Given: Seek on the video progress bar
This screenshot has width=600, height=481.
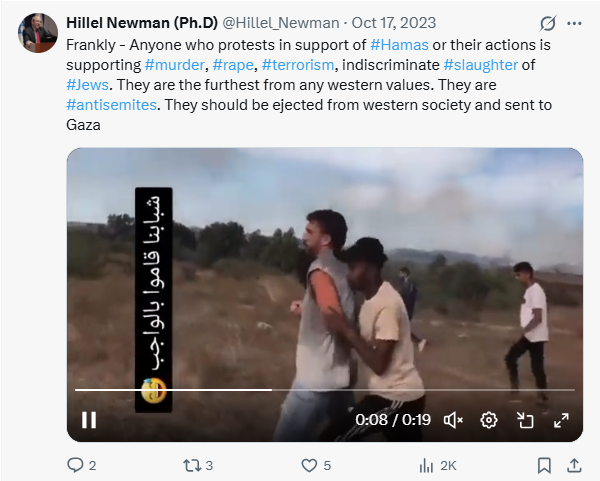Looking at the screenshot, I should 324,390.
